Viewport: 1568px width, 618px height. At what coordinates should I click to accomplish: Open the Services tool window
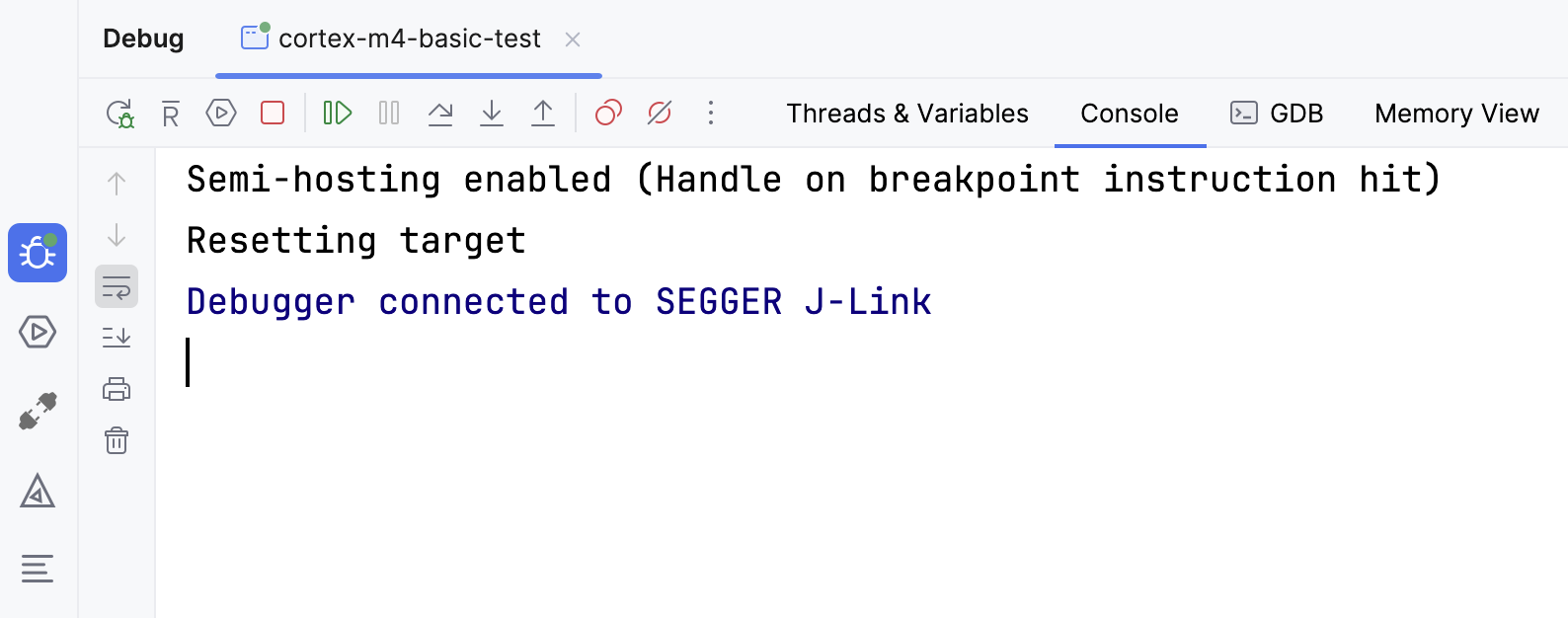click(x=38, y=333)
